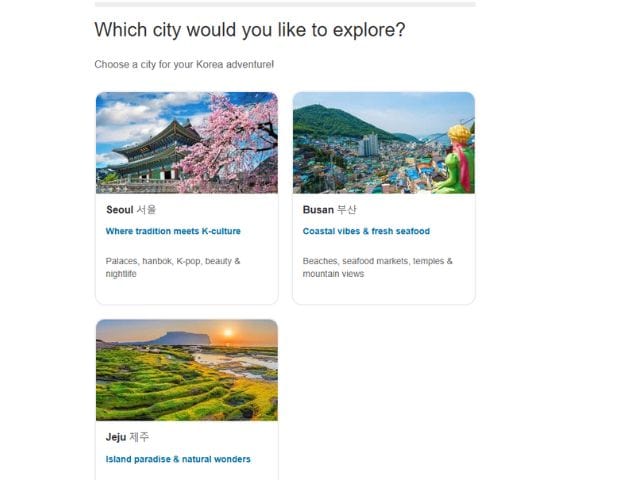Pick the Jeju sunset coast photo
Viewport: 640px width, 480px height.
pos(186,370)
